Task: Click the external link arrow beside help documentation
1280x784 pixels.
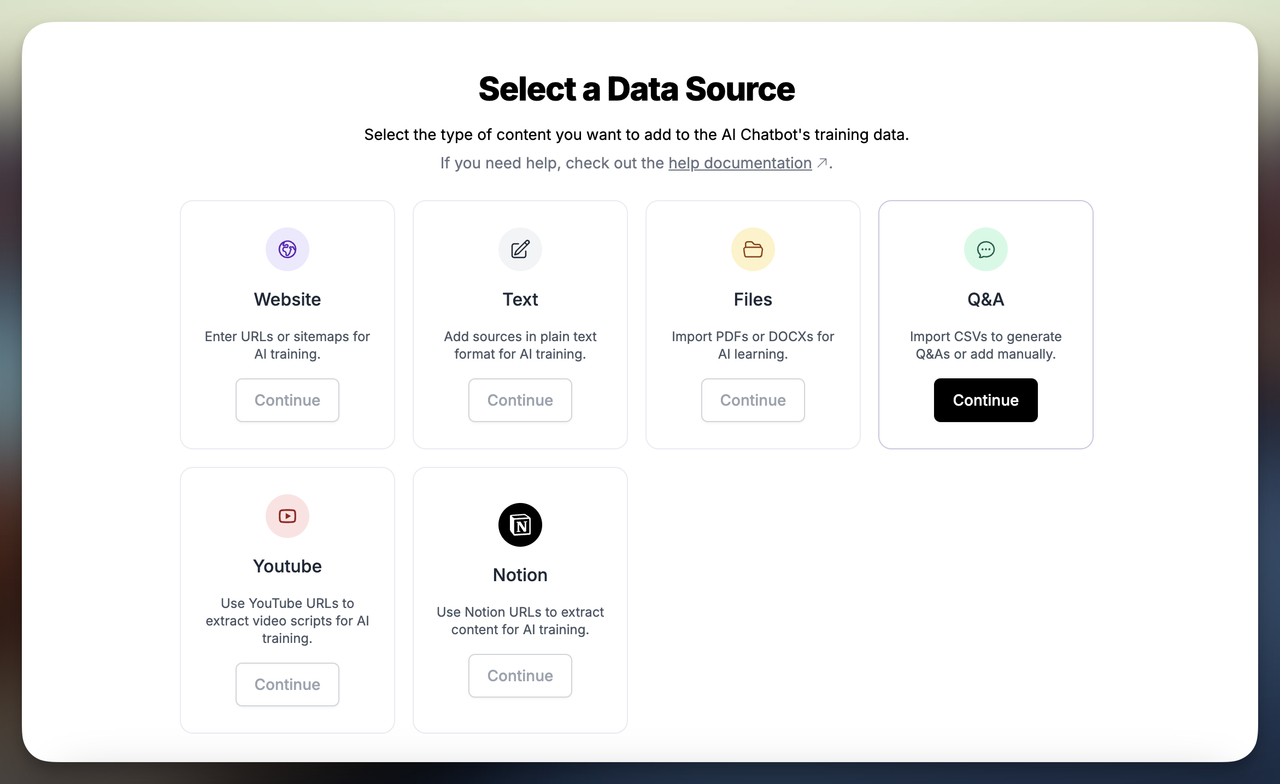Action: coord(820,162)
